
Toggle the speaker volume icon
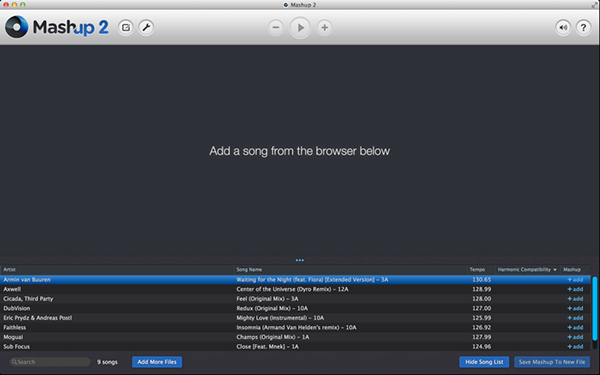pyautogui.click(x=563, y=28)
